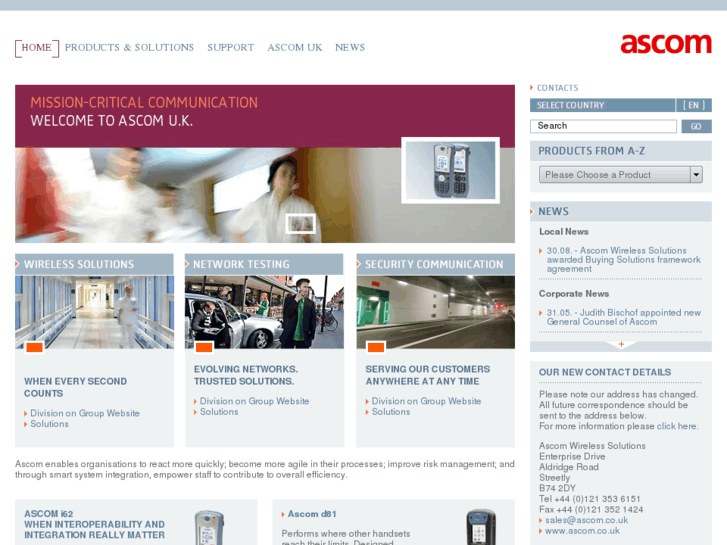Screen dimensions: 727x545
Task: Open the NEWS section heading
Action: [553, 212]
